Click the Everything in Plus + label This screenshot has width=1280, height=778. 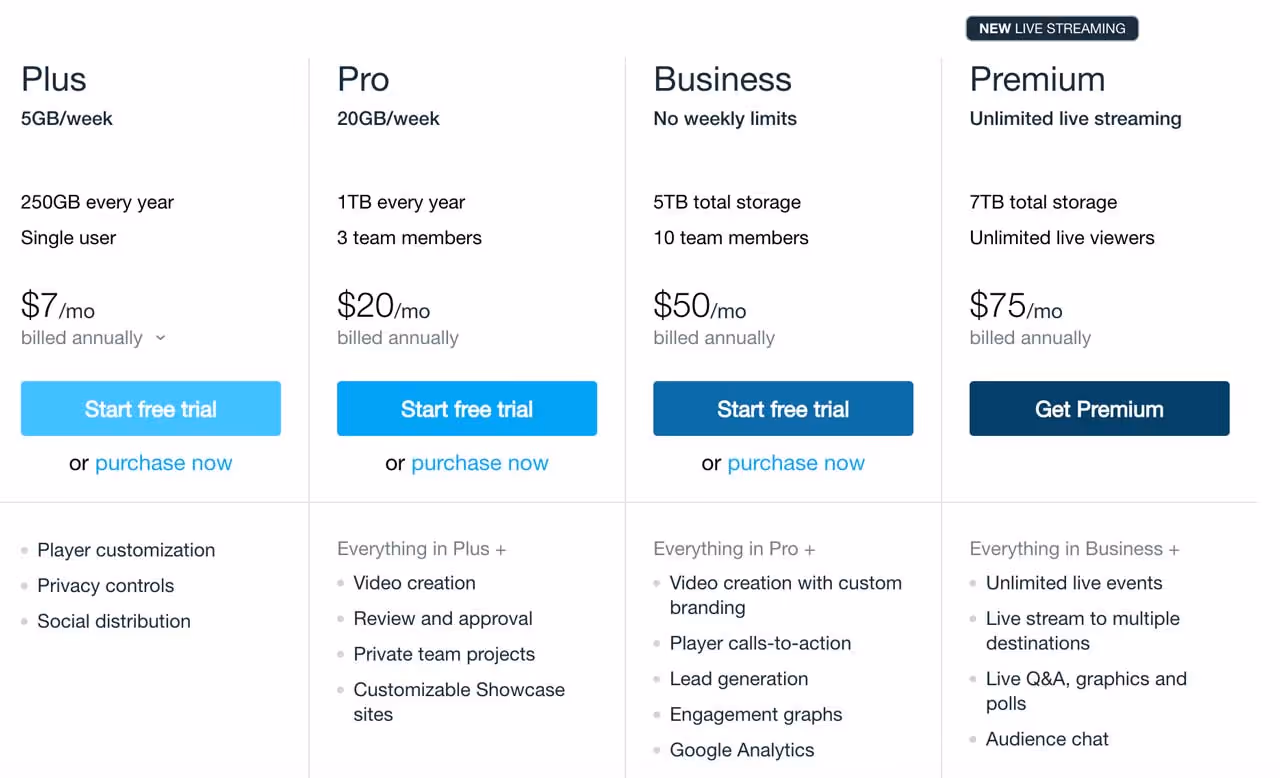[x=421, y=549]
